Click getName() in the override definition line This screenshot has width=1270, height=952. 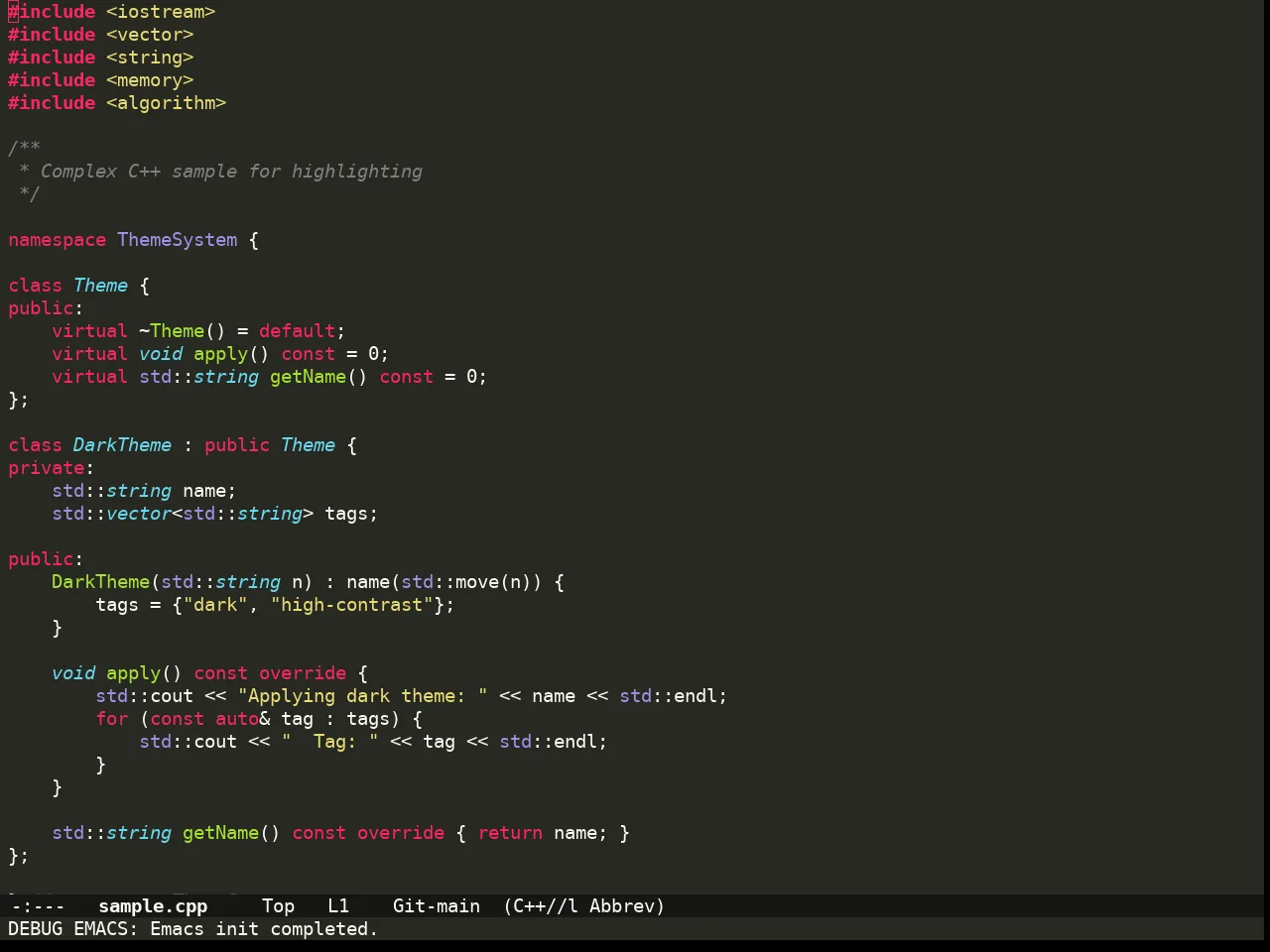[232, 833]
